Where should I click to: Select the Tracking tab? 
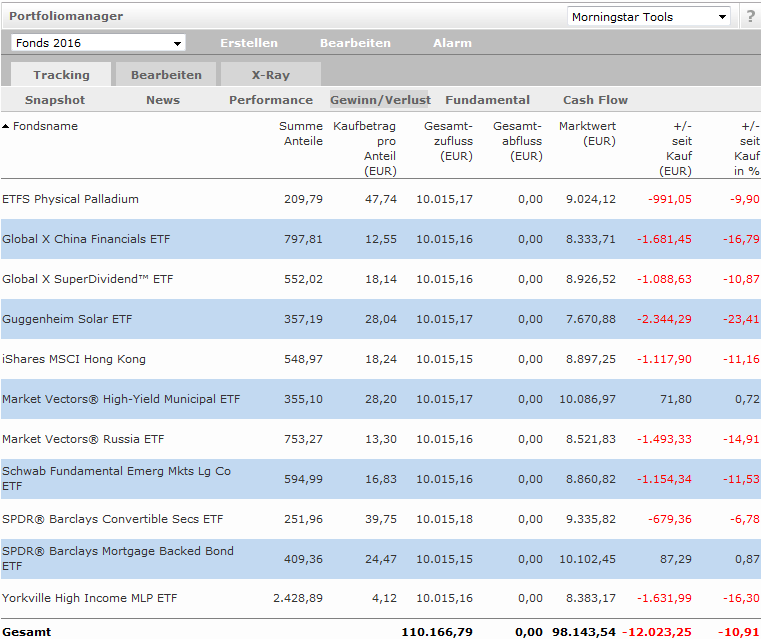[61, 75]
